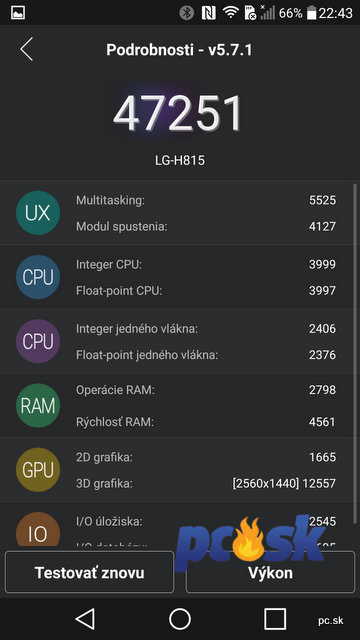This screenshot has height=640, width=360.
Task: Tap the green RAM category icon
Action: [x=38, y=405]
